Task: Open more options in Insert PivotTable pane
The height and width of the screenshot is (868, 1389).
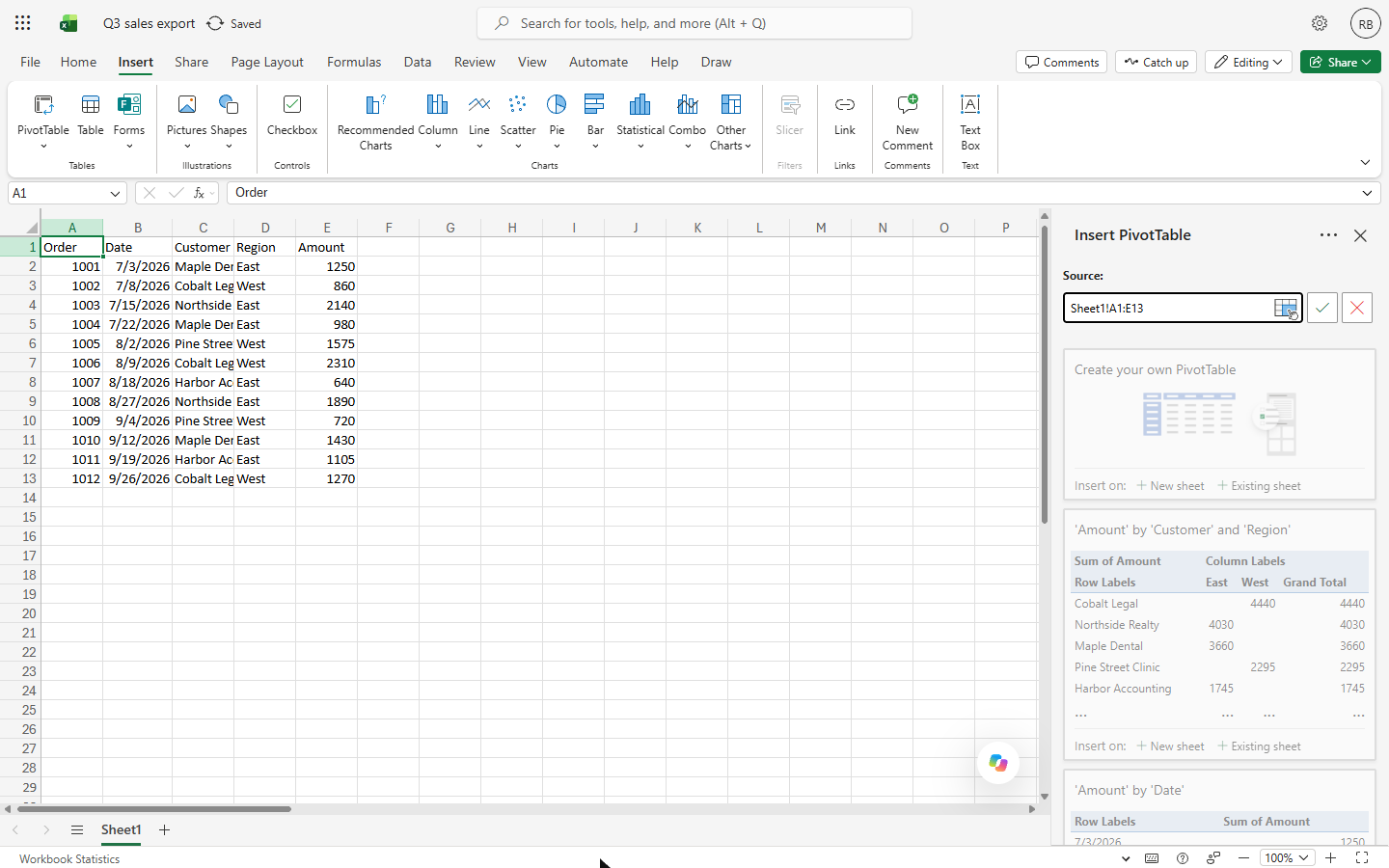Action: (x=1328, y=235)
